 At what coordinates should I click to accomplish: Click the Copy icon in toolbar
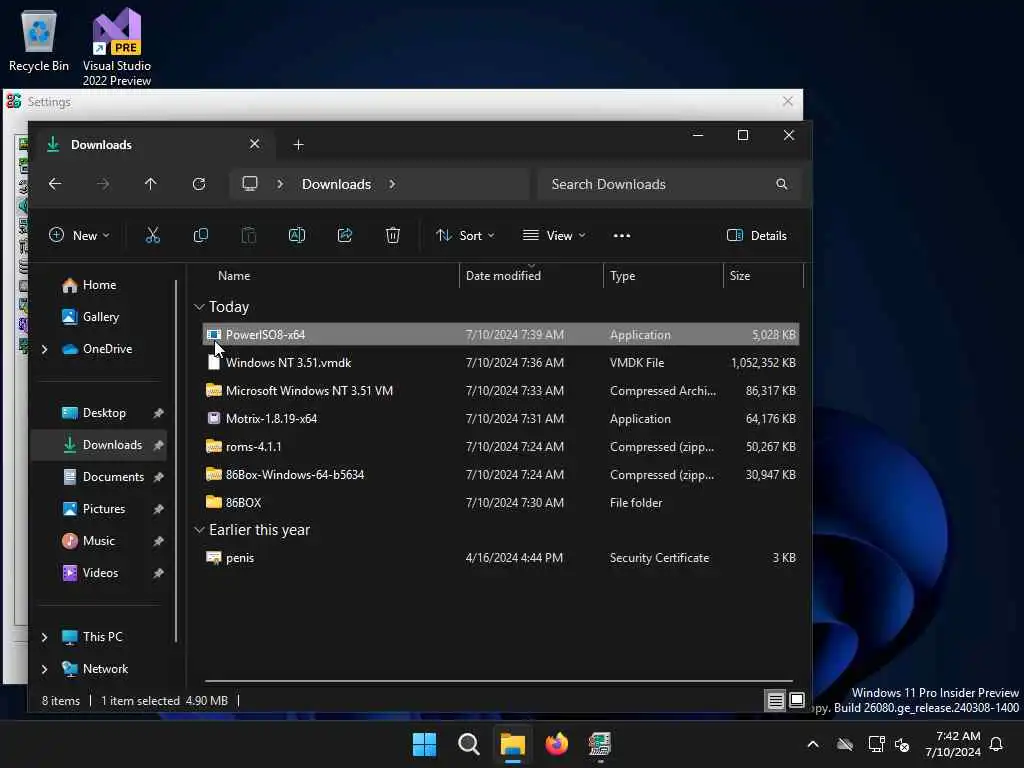200,236
